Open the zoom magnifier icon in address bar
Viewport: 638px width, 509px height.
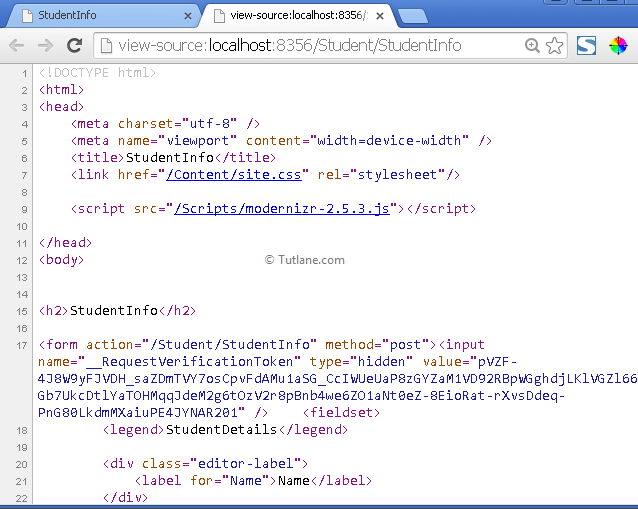532,45
